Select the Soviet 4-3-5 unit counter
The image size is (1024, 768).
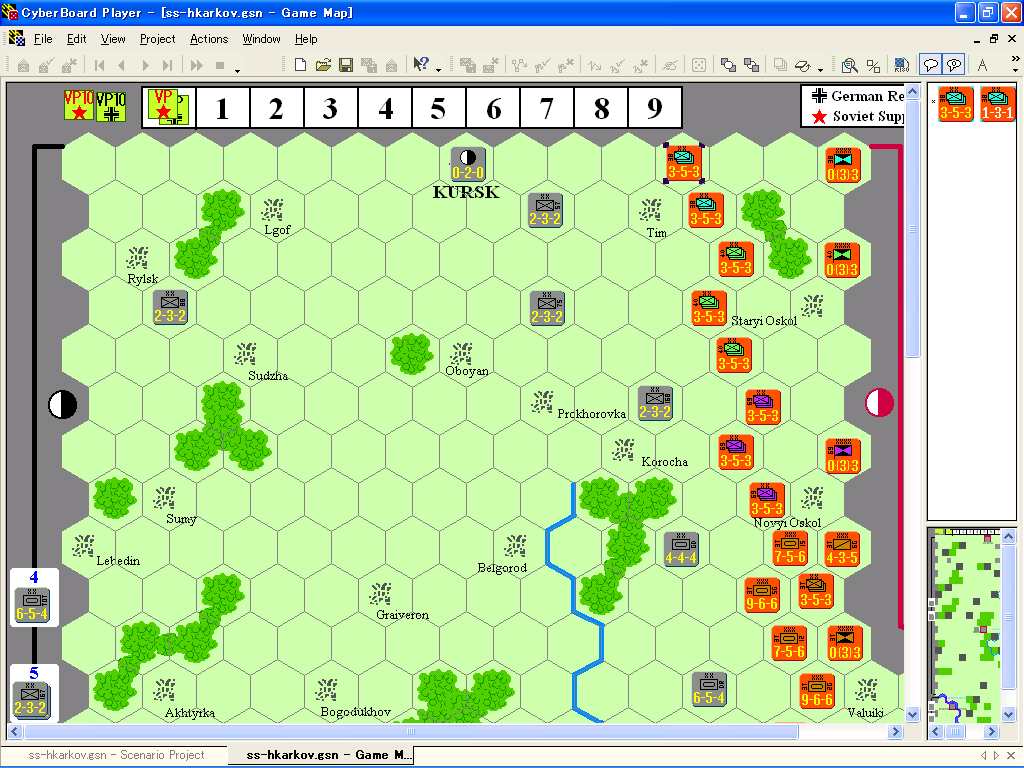coord(842,549)
